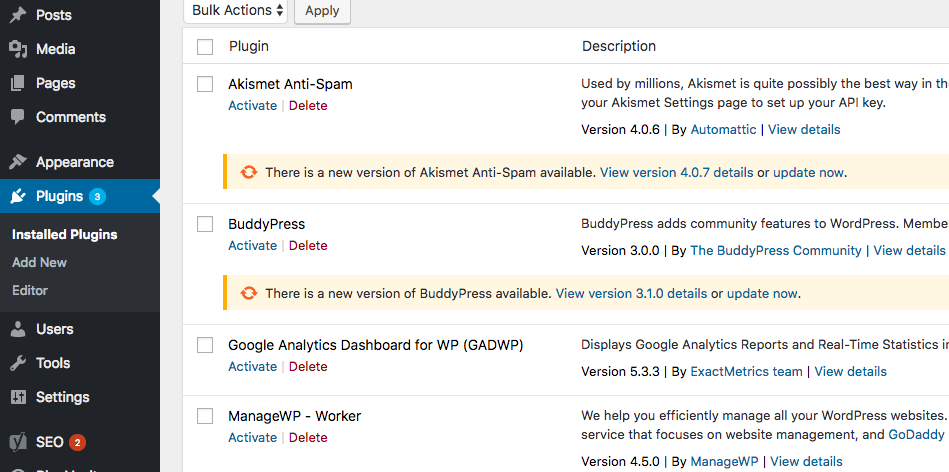
Task: View details for ManageWP - Worker
Action: click(x=806, y=462)
